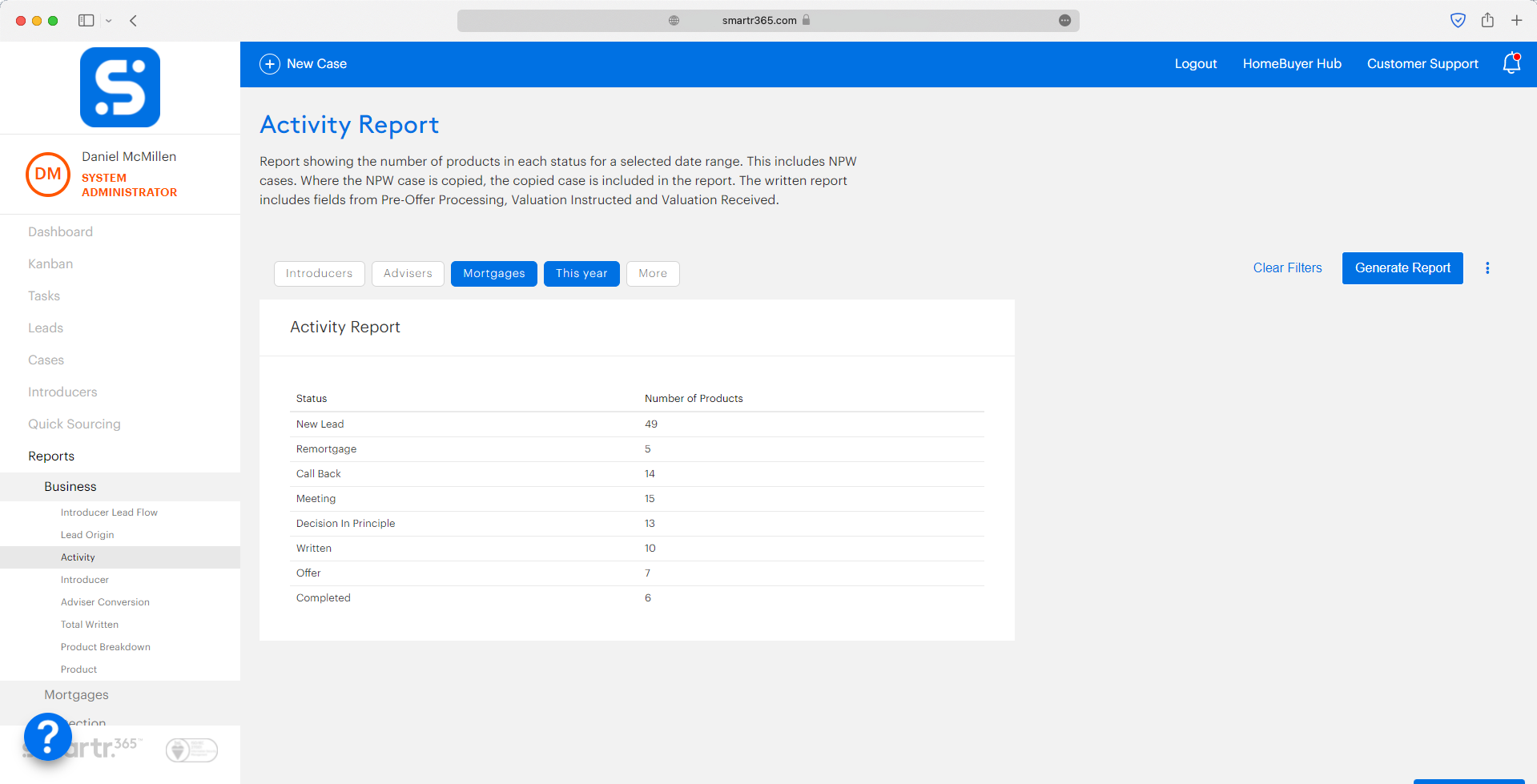
Task: Click the Call Back row
Action: (637, 474)
